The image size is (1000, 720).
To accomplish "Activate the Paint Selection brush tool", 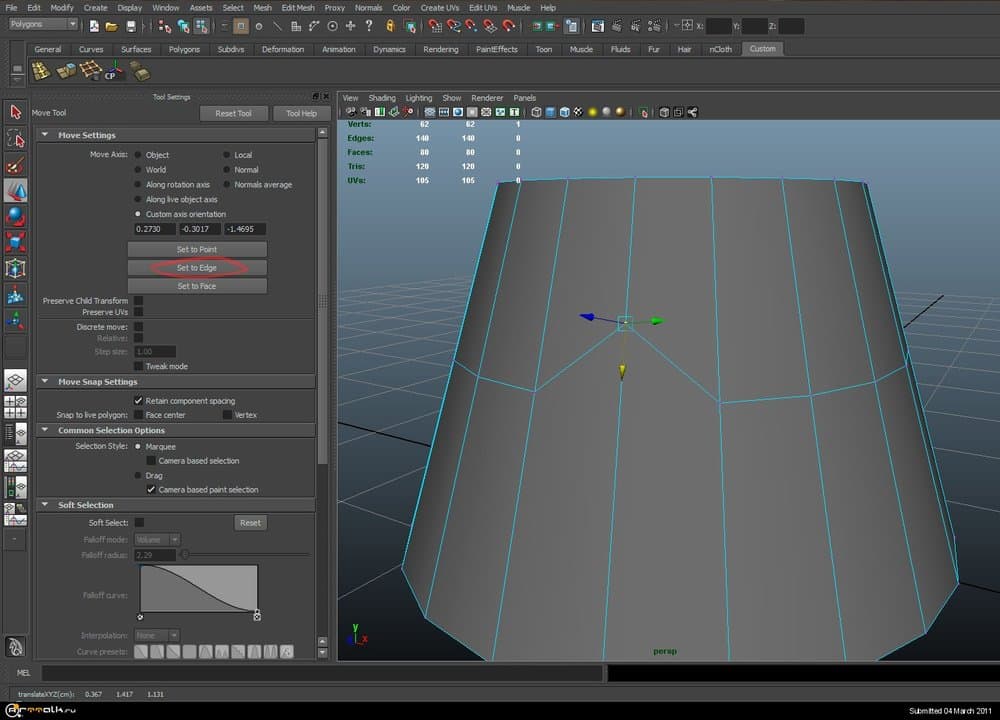I will click(15, 165).
